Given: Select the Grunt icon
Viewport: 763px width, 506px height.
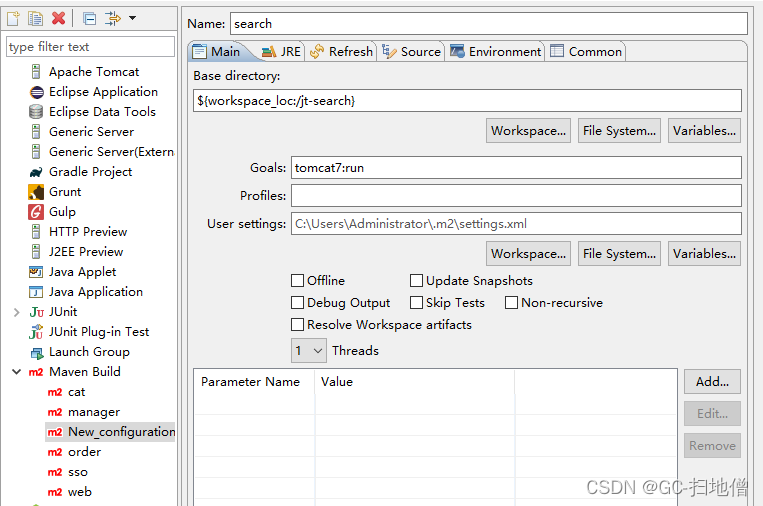Looking at the screenshot, I should [36, 192].
